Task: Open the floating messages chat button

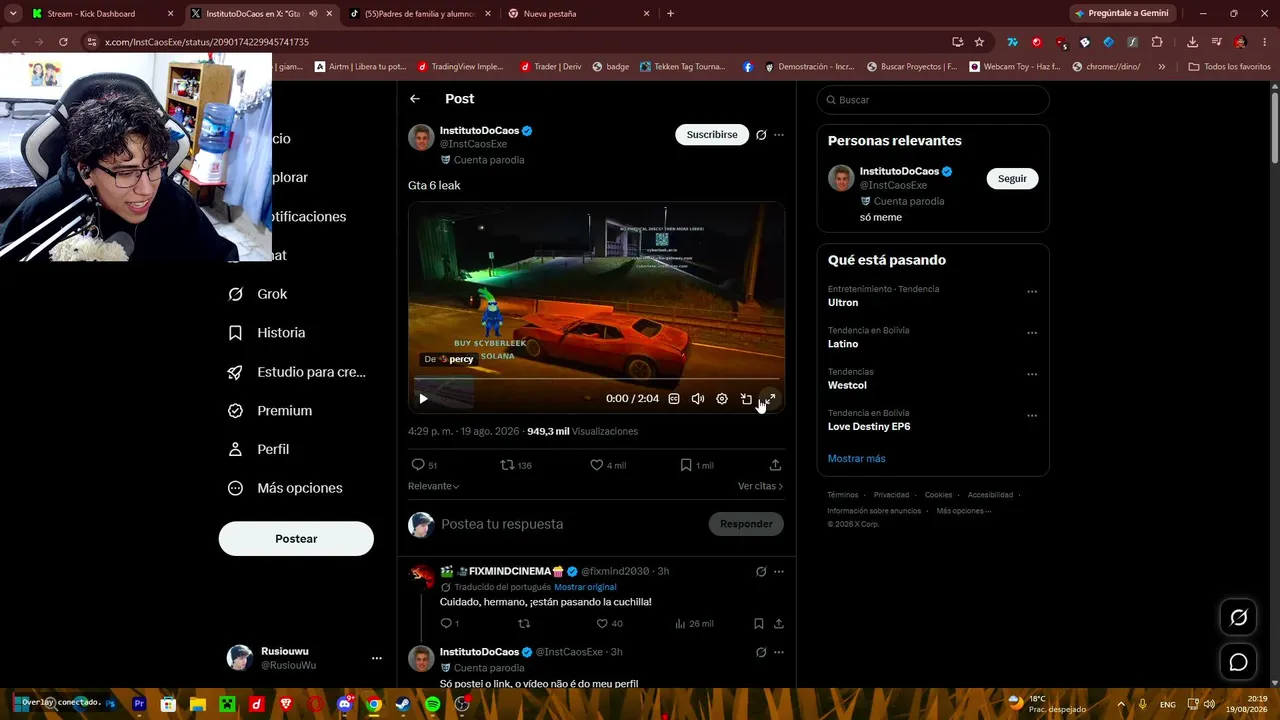Action: 1238,662
